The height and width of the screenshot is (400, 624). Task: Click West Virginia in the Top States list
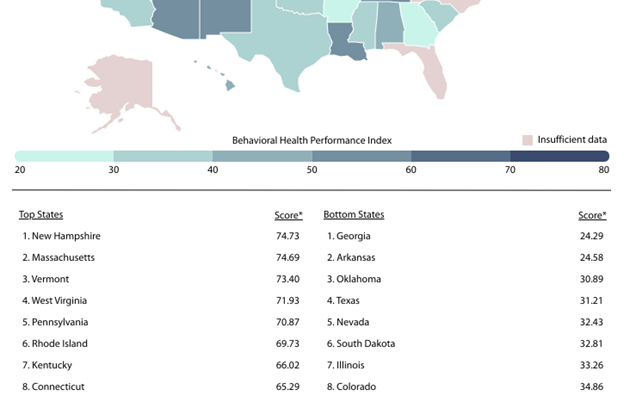[x=66, y=300]
